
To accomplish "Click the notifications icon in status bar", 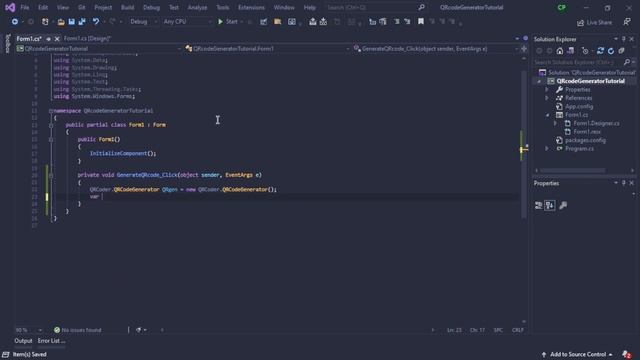I will click(627, 354).
